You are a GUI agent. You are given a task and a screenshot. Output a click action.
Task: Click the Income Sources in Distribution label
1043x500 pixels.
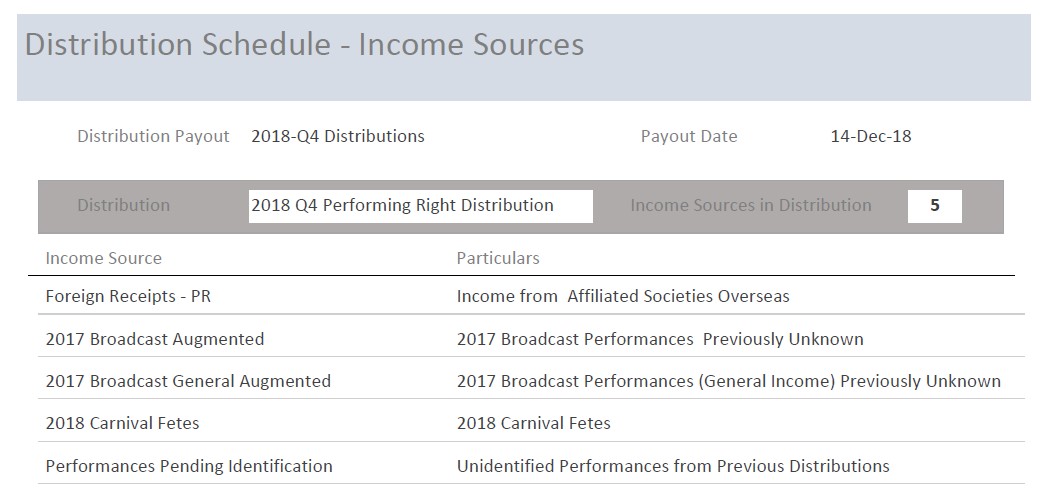[x=750, y=206]
